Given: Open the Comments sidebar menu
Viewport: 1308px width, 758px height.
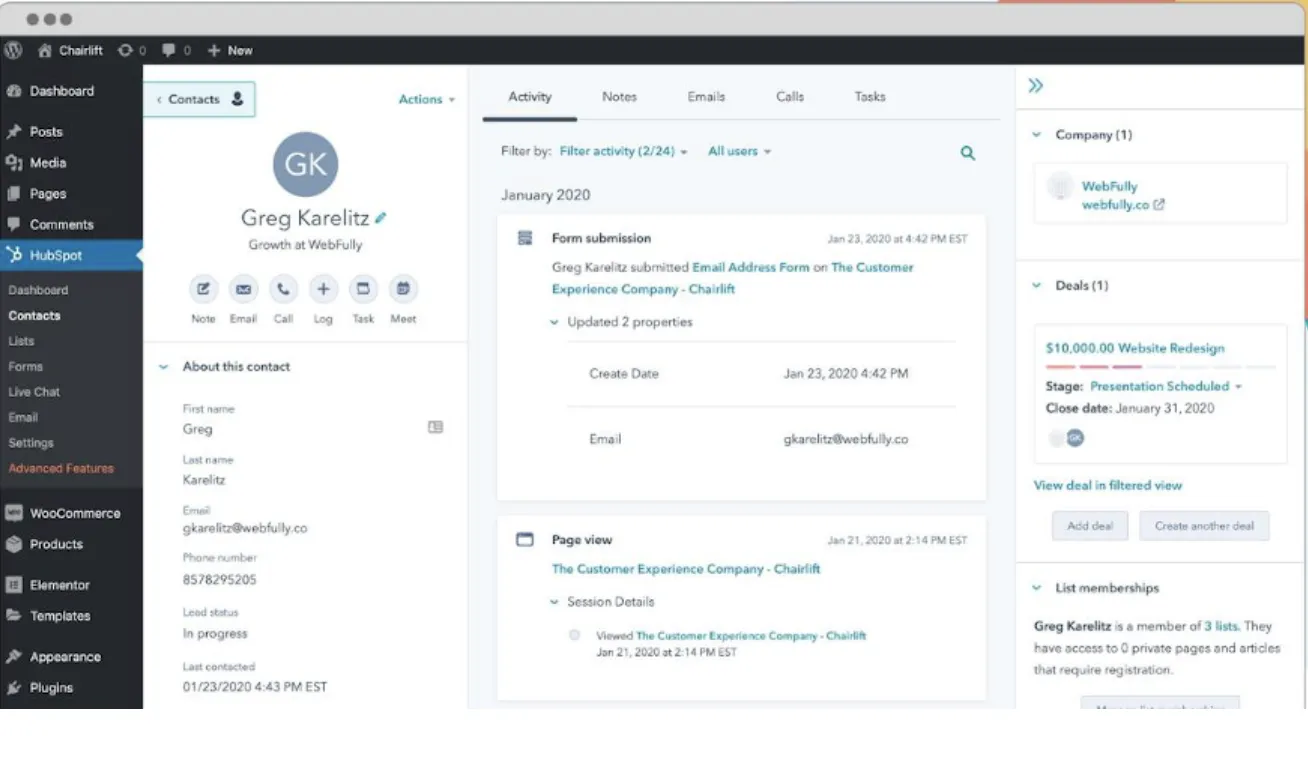Looking at the screenshot, I should tap(61, 225).
